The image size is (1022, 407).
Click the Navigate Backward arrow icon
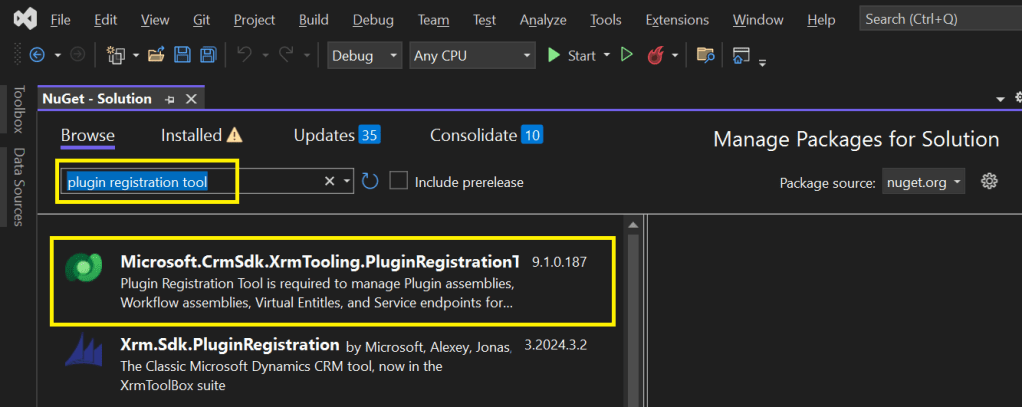pyautogui.click(x=38, y=55)
